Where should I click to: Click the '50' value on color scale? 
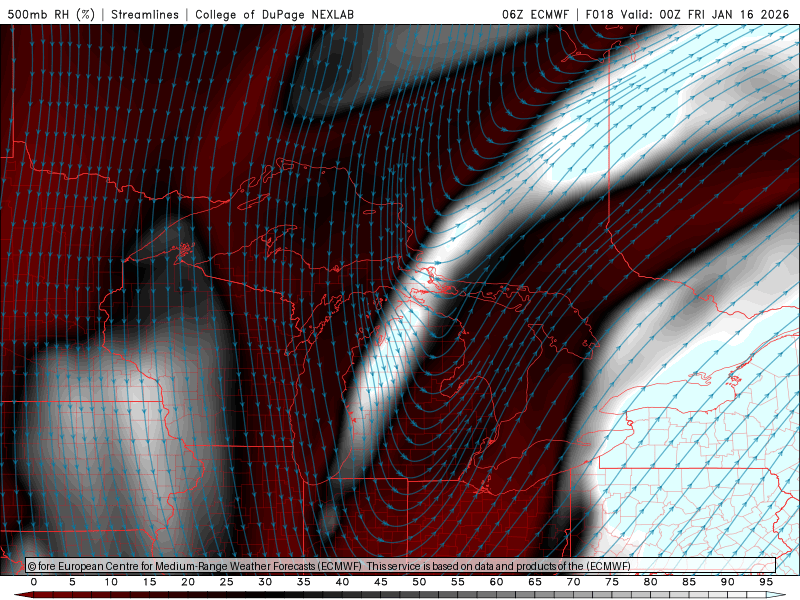pyautogui.click(x=419, y=582)
